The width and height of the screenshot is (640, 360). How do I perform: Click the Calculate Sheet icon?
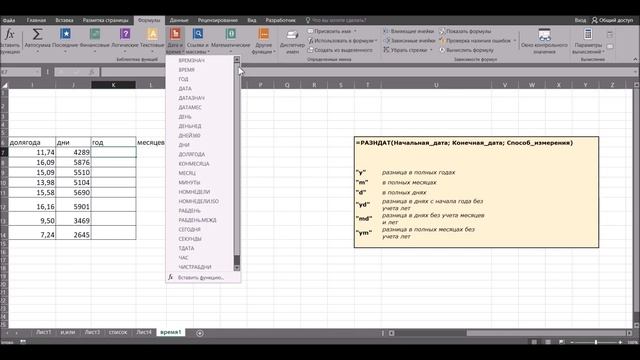click(x=610, y=47)
